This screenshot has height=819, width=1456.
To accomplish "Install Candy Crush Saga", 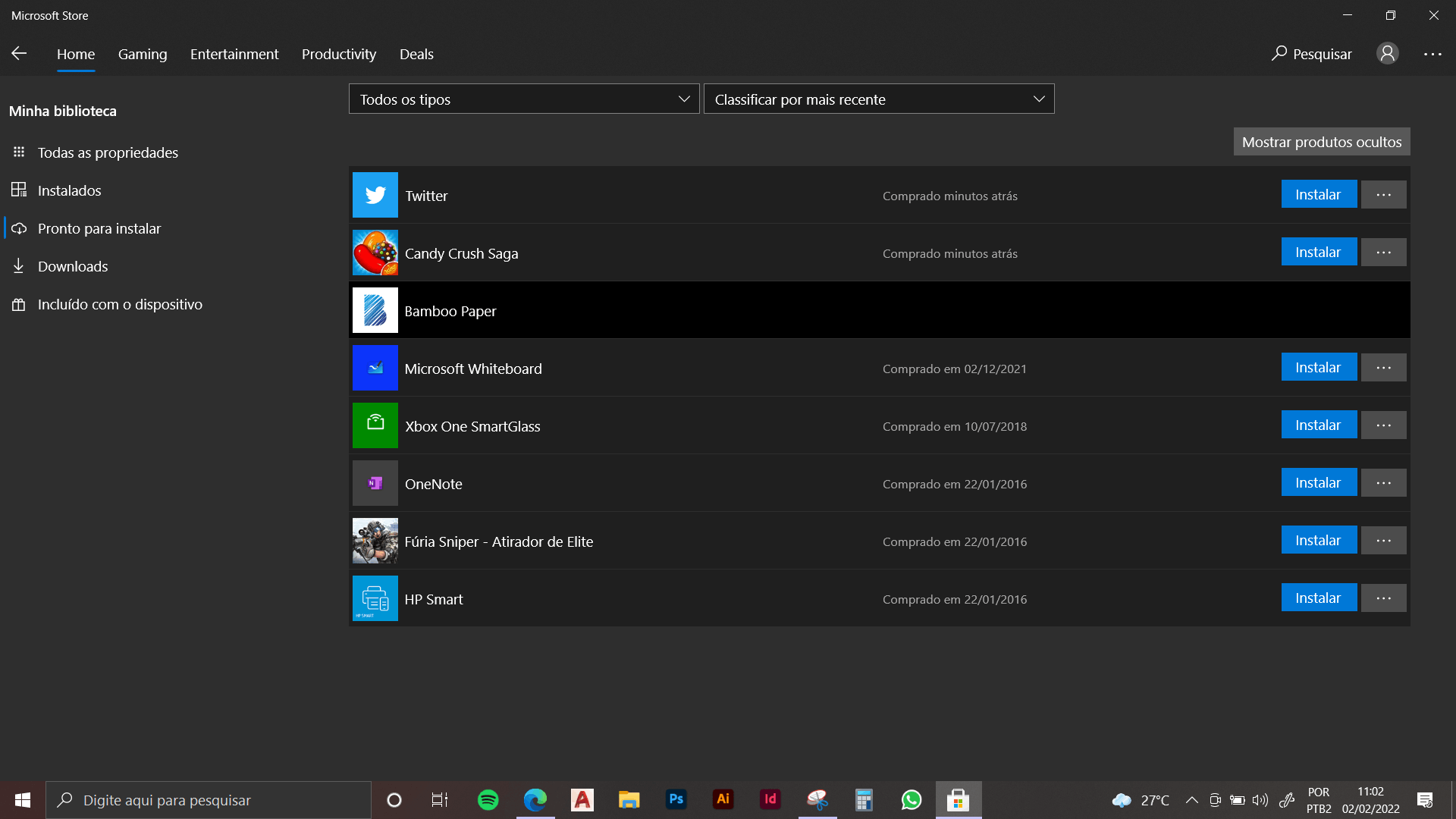I will 1319,252.
